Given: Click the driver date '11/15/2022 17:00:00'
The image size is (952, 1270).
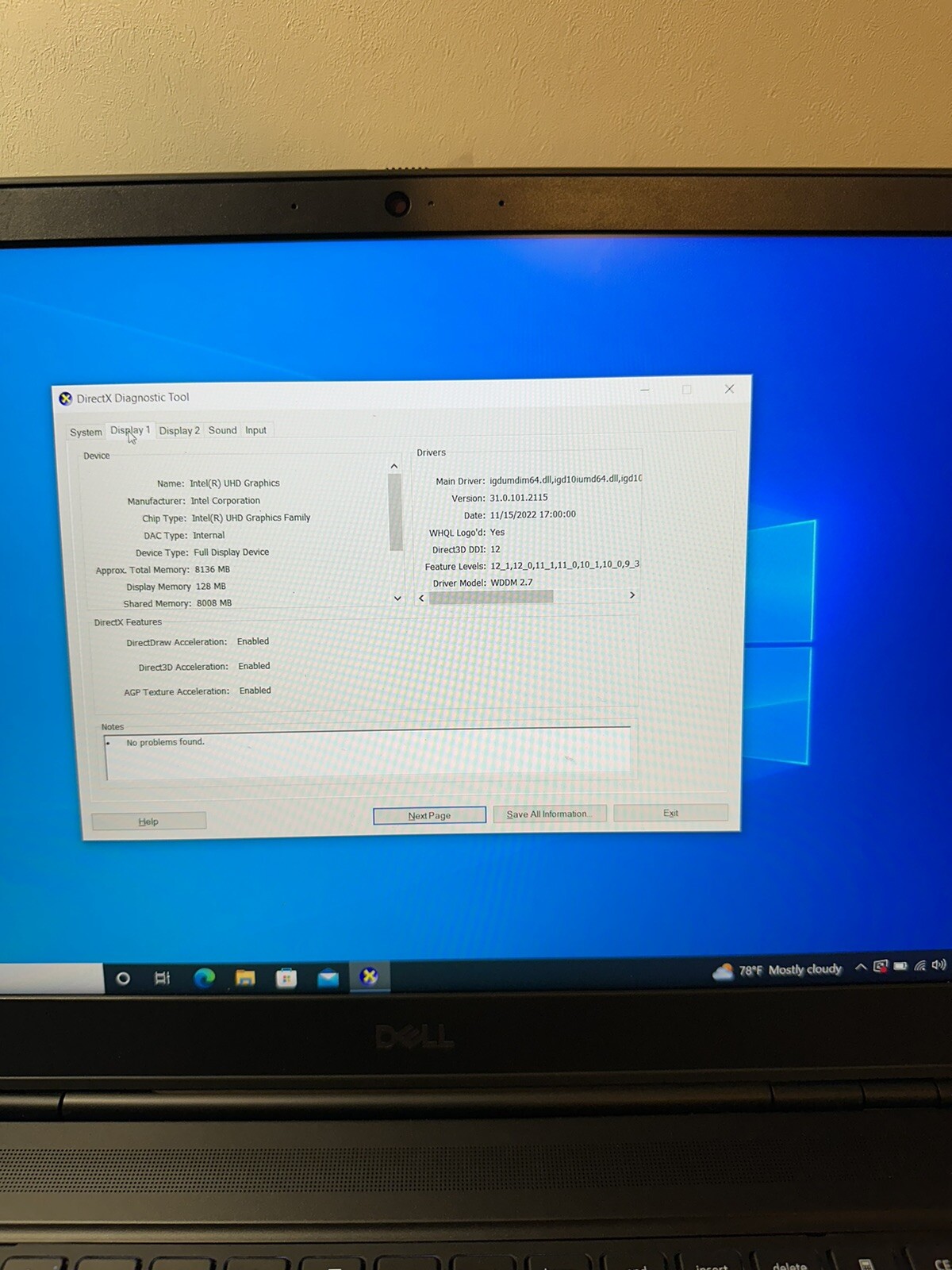Looking at the screenshot, I should [533, 514].
